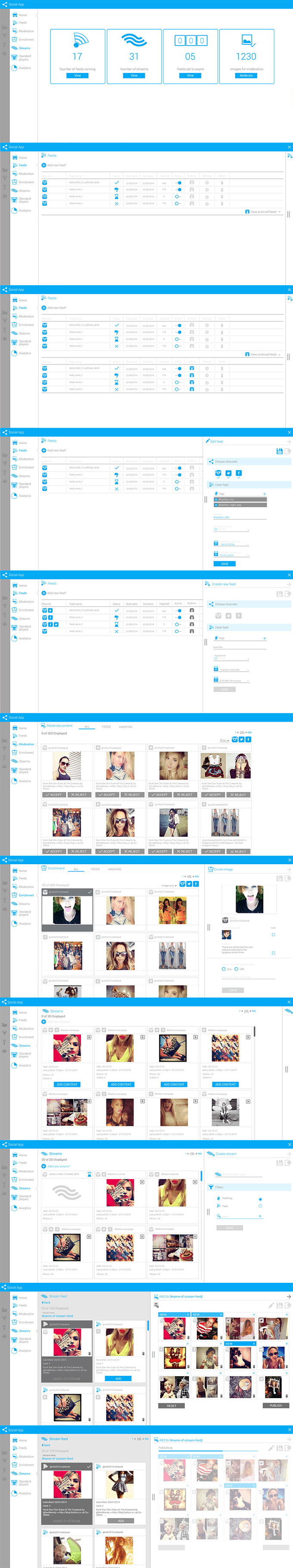This screenshot has height=1568, width=293.
Task: Click View under Feeds set to expire
Action: [x=190, y=75]
